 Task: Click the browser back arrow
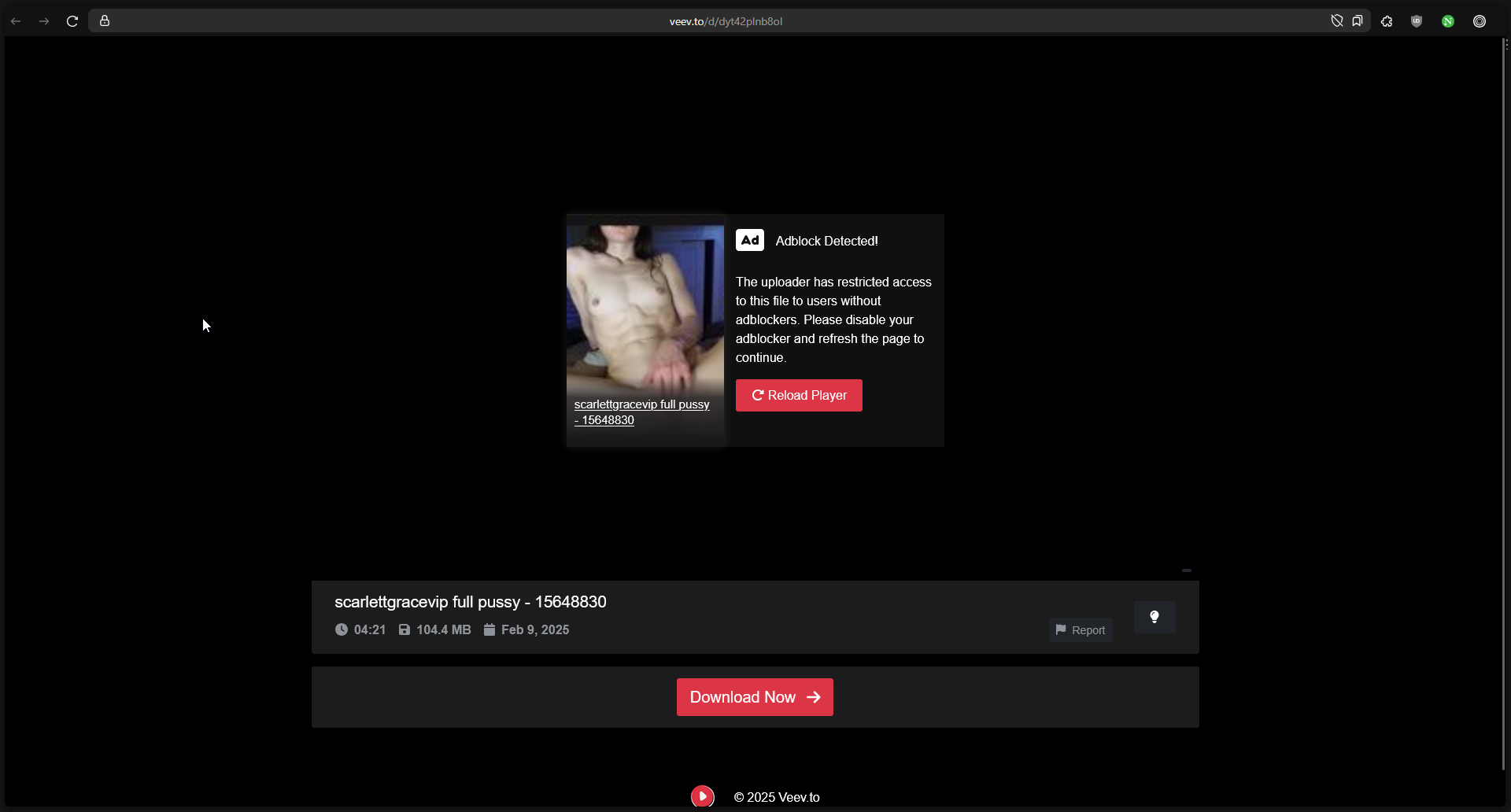[x=16, y=21]
